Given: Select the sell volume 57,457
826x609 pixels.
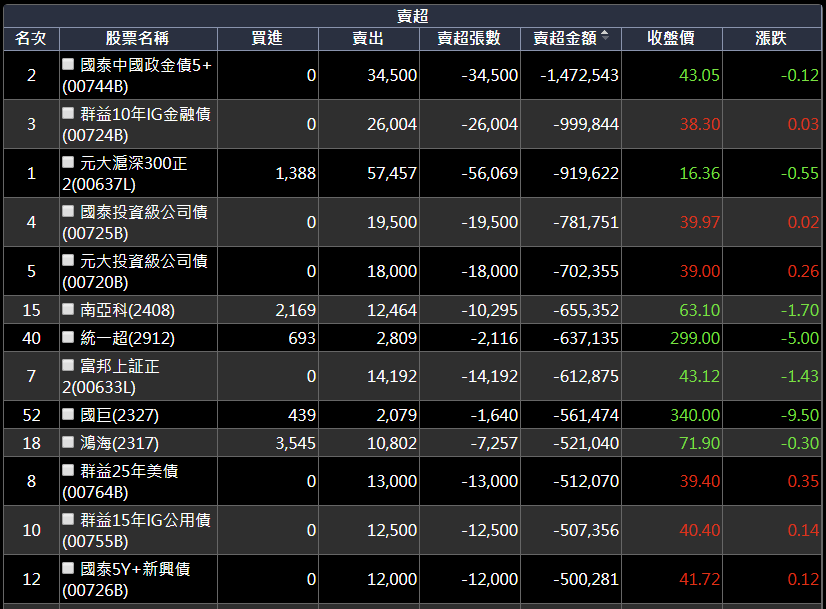Looking at the screenshot, I should tap(392, 173).
